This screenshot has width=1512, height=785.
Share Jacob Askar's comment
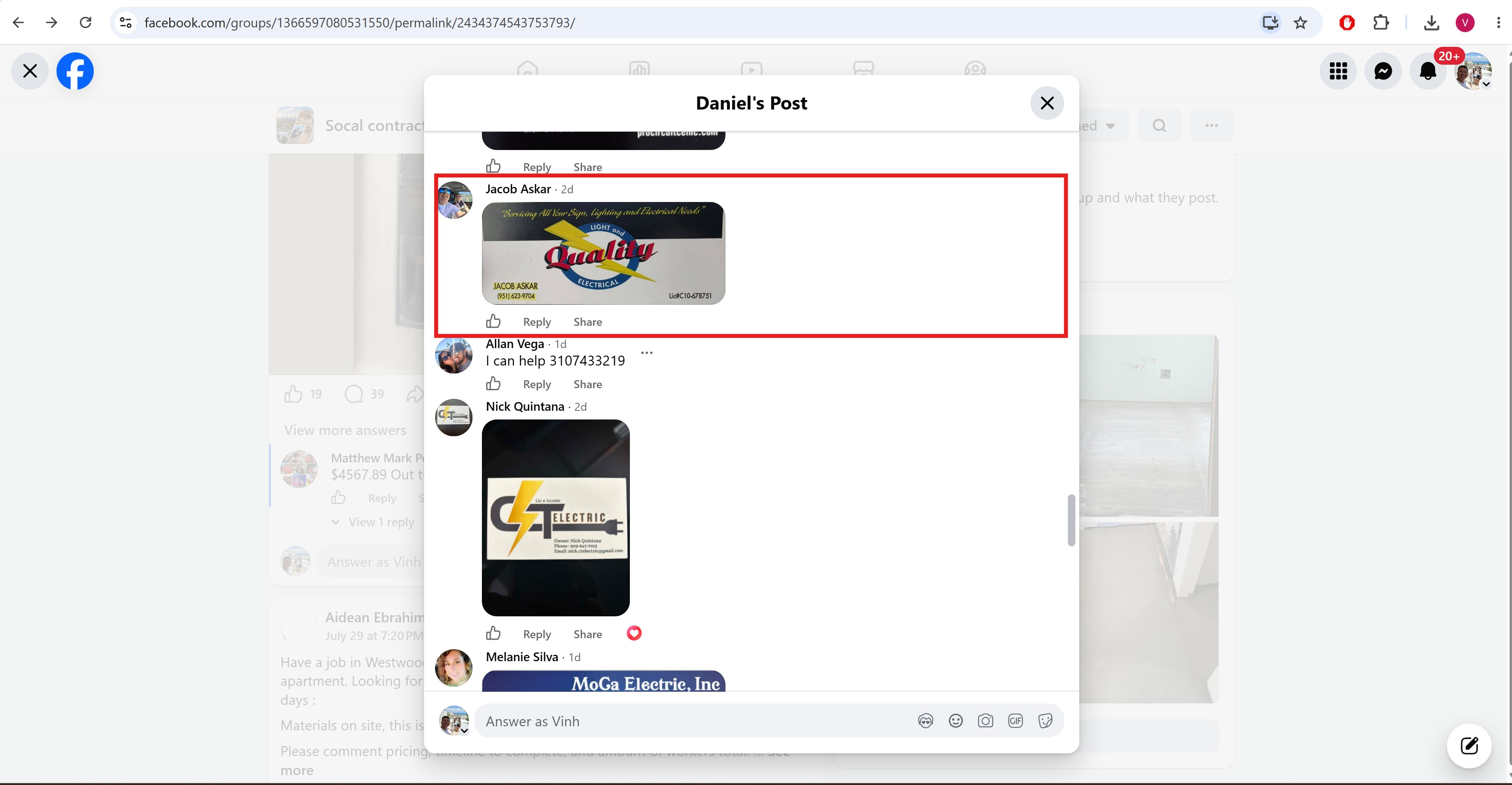(x=587, y=322)
